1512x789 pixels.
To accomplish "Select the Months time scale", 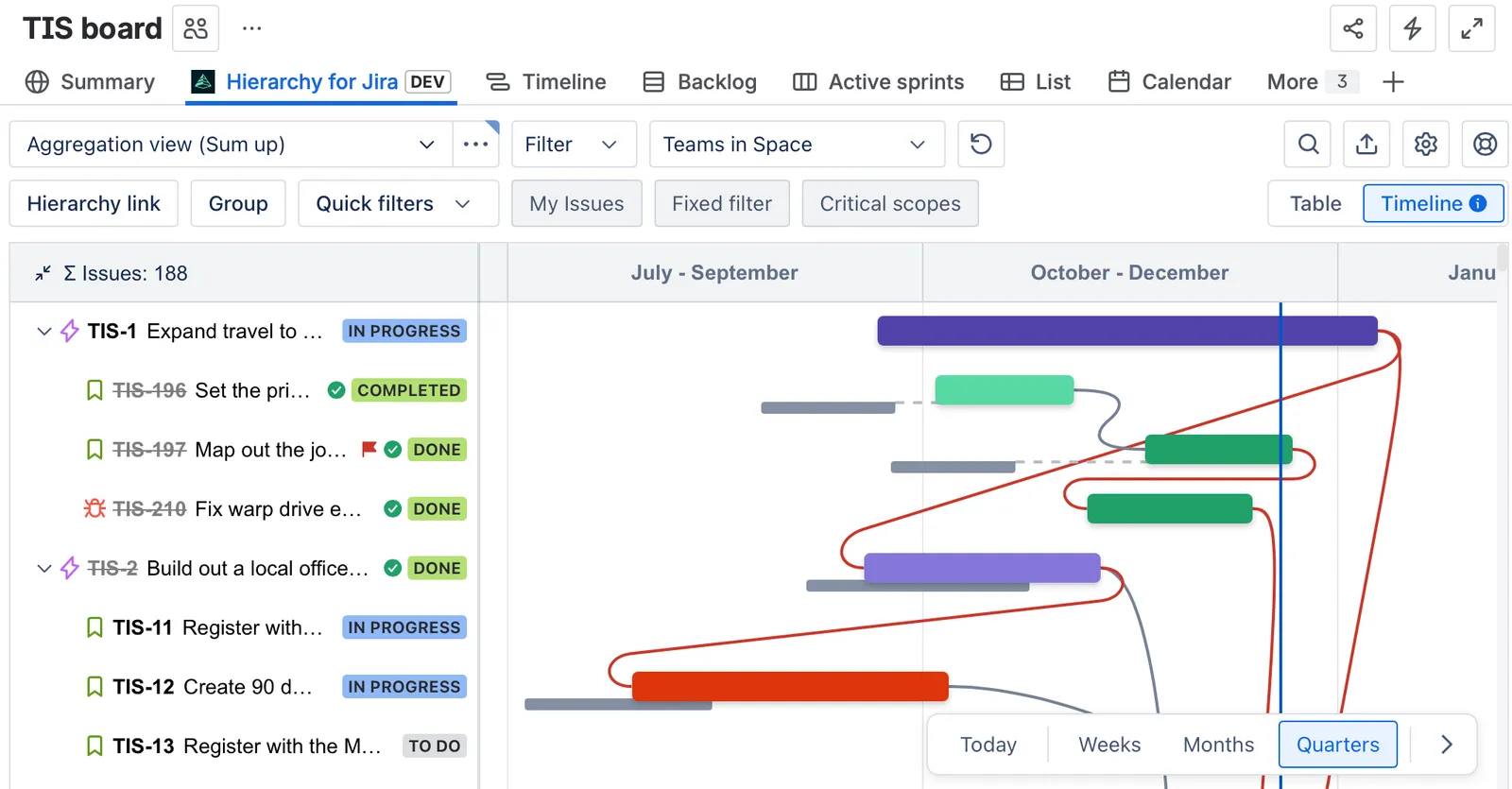I will 1218,745.
